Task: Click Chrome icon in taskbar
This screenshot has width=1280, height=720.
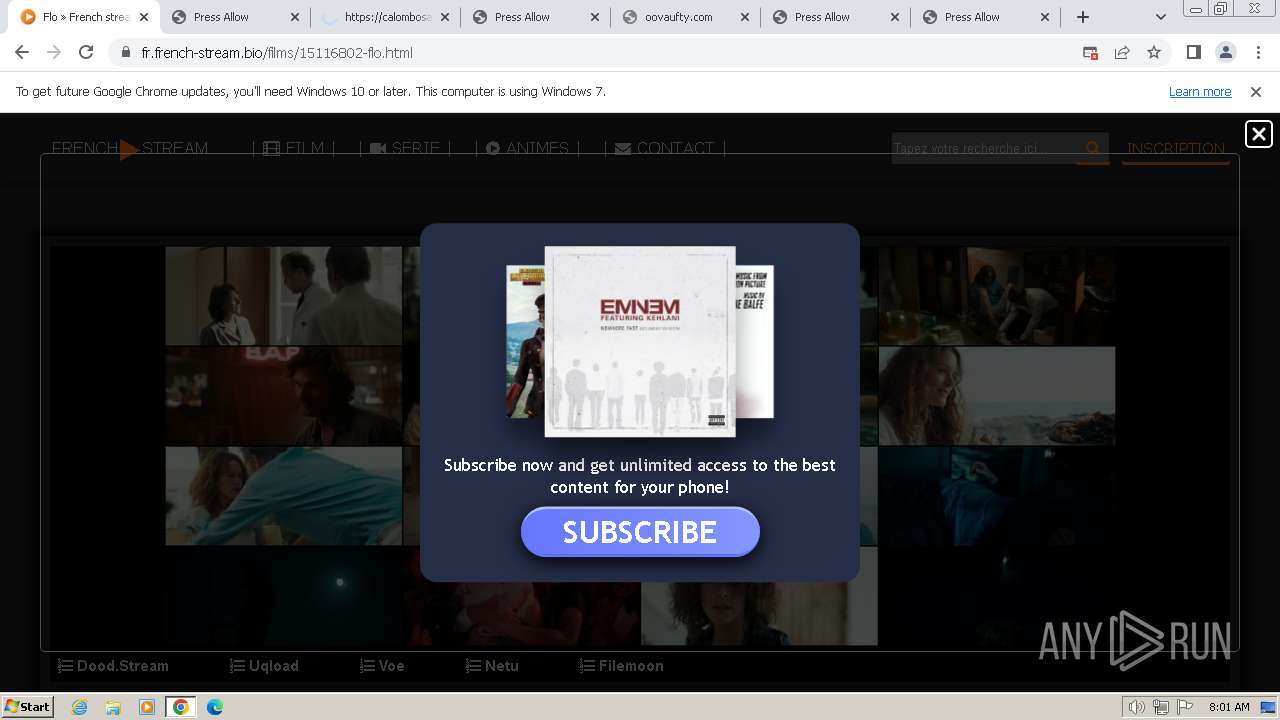Action: tap(181, 707)
